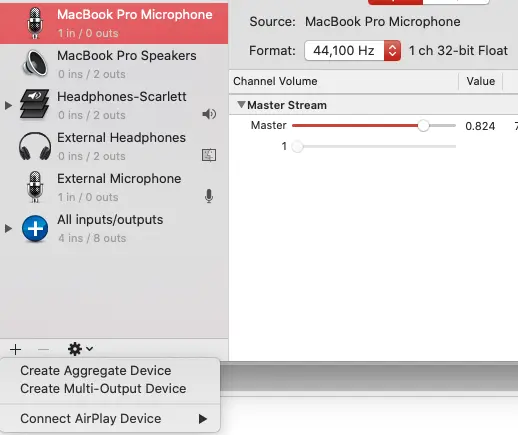
Task: Click the plus add device button
Action: point(15,349)
